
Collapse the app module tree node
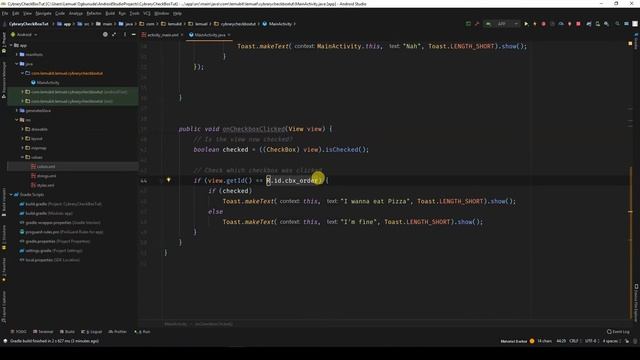tap(11, 45)
